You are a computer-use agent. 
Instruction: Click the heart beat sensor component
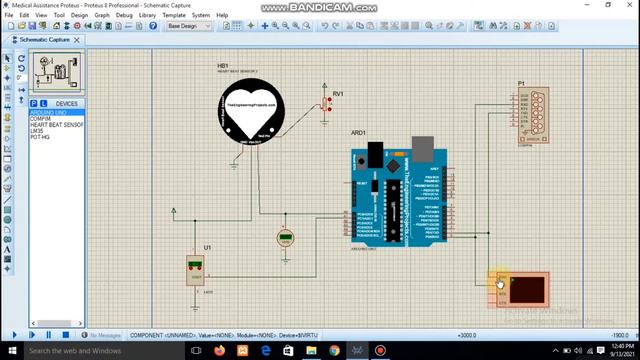(251, 111)
